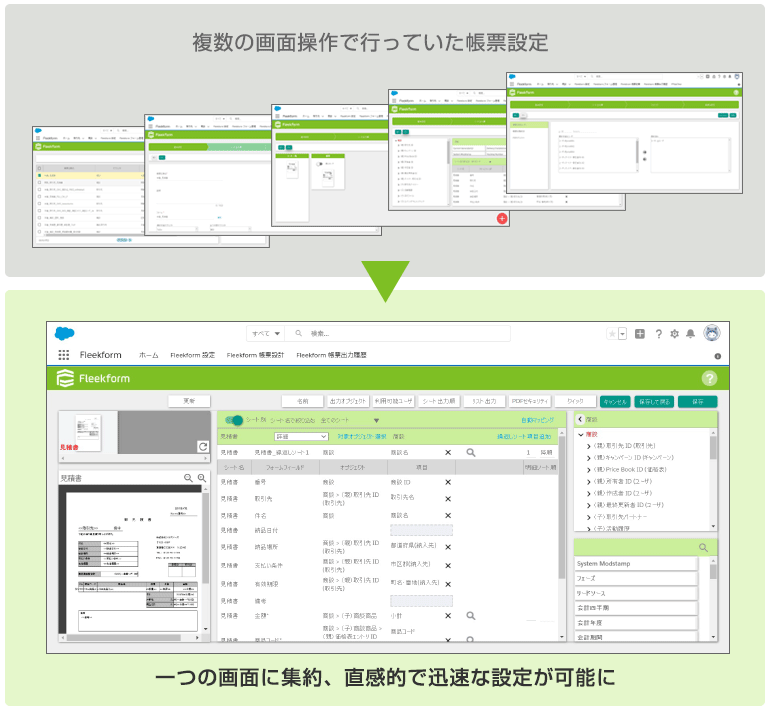
Task: Click the PDFセキュリティ button
Action: (x=529, y=401)
